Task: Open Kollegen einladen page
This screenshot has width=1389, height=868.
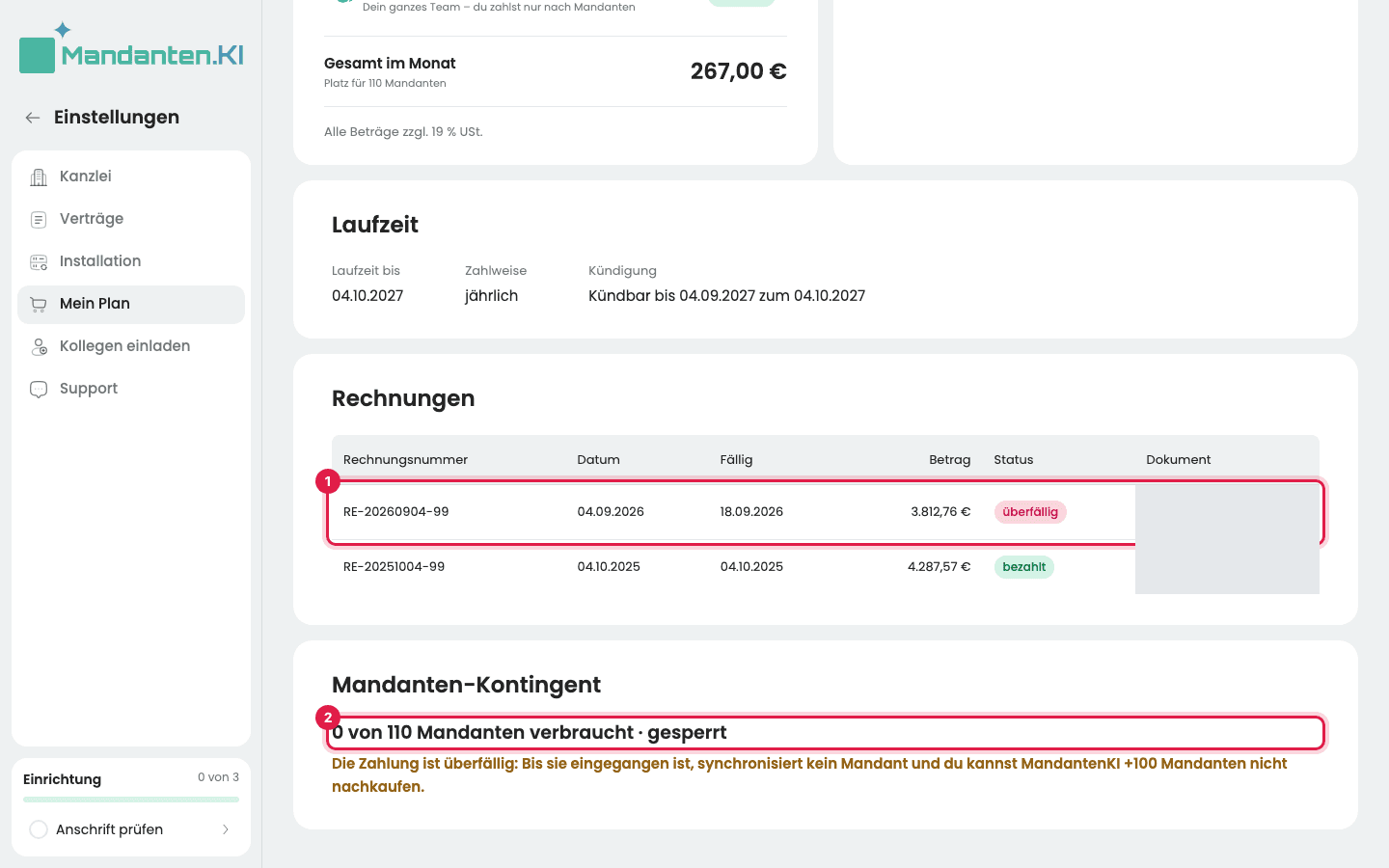Action: [131, 346]
